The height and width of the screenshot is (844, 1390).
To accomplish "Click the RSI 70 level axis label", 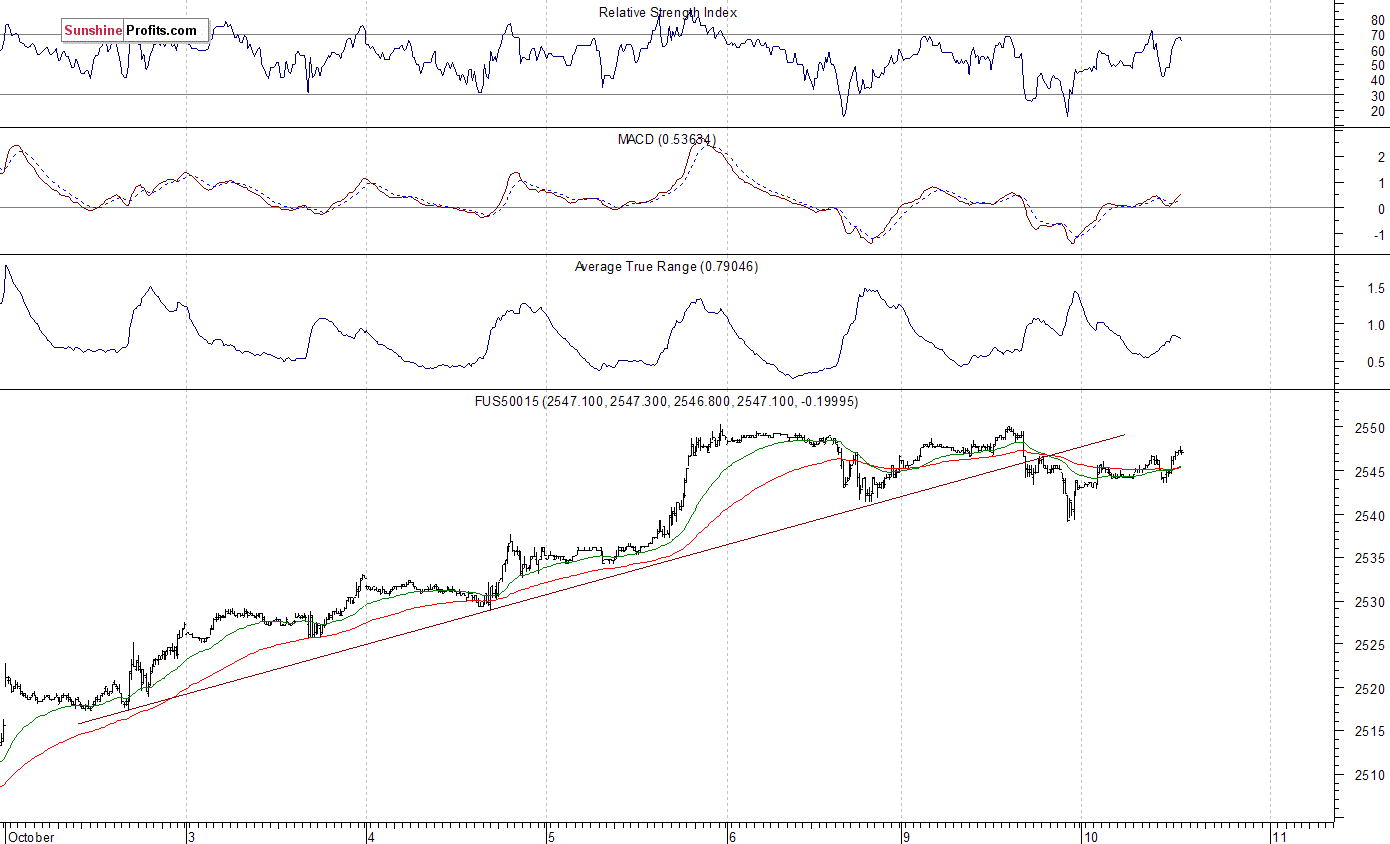I will (1377, 35).
